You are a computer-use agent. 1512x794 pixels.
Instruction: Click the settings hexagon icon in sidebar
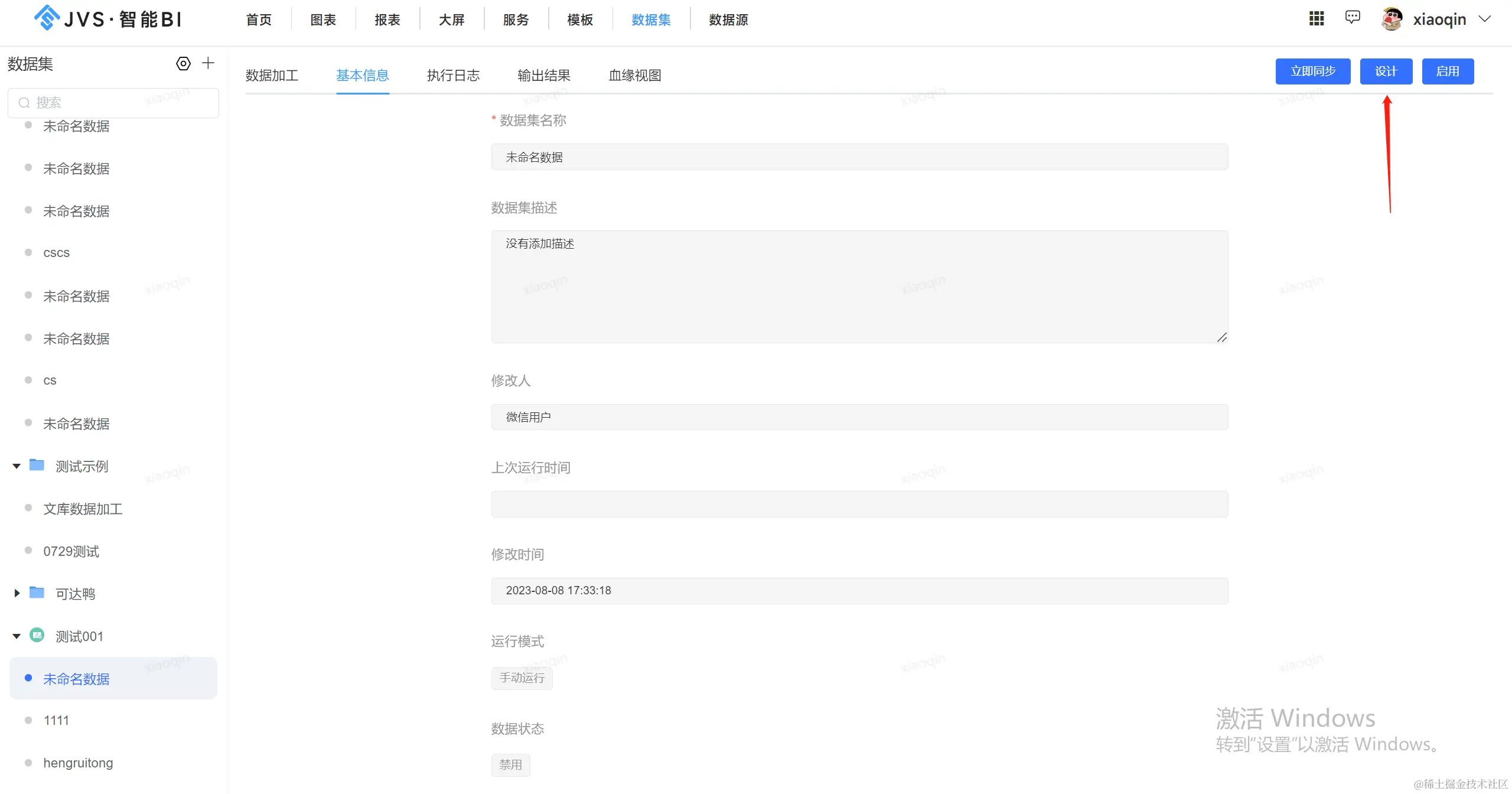(183, 63)
